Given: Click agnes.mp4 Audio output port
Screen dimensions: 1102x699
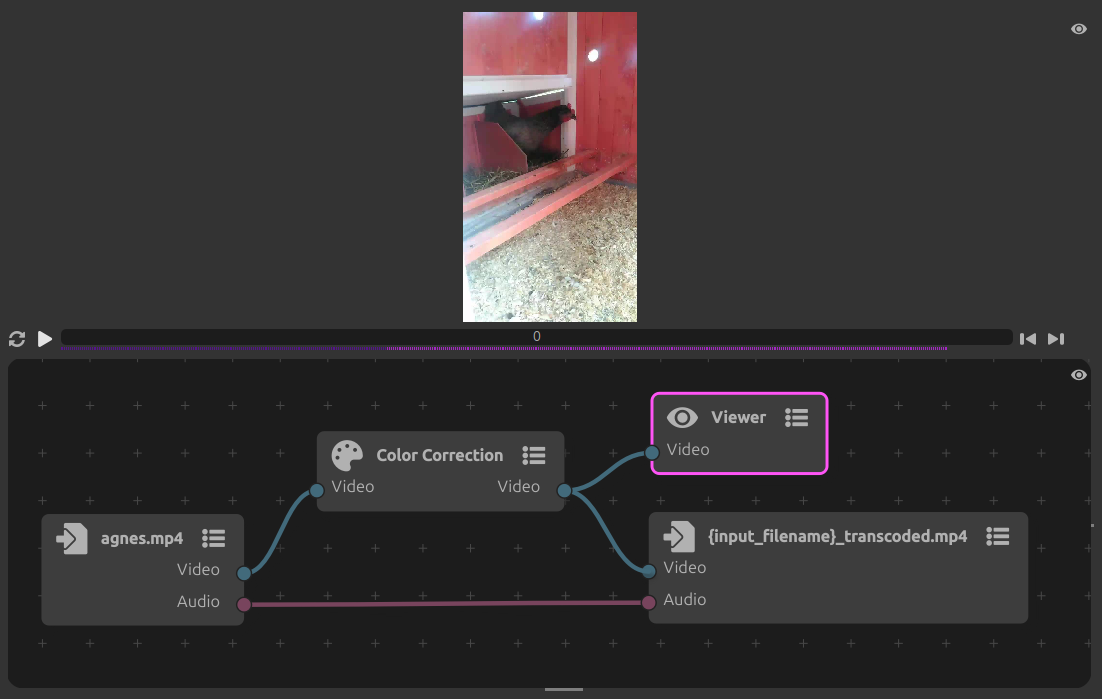Looking at the screenshot, I should point(243,604).
